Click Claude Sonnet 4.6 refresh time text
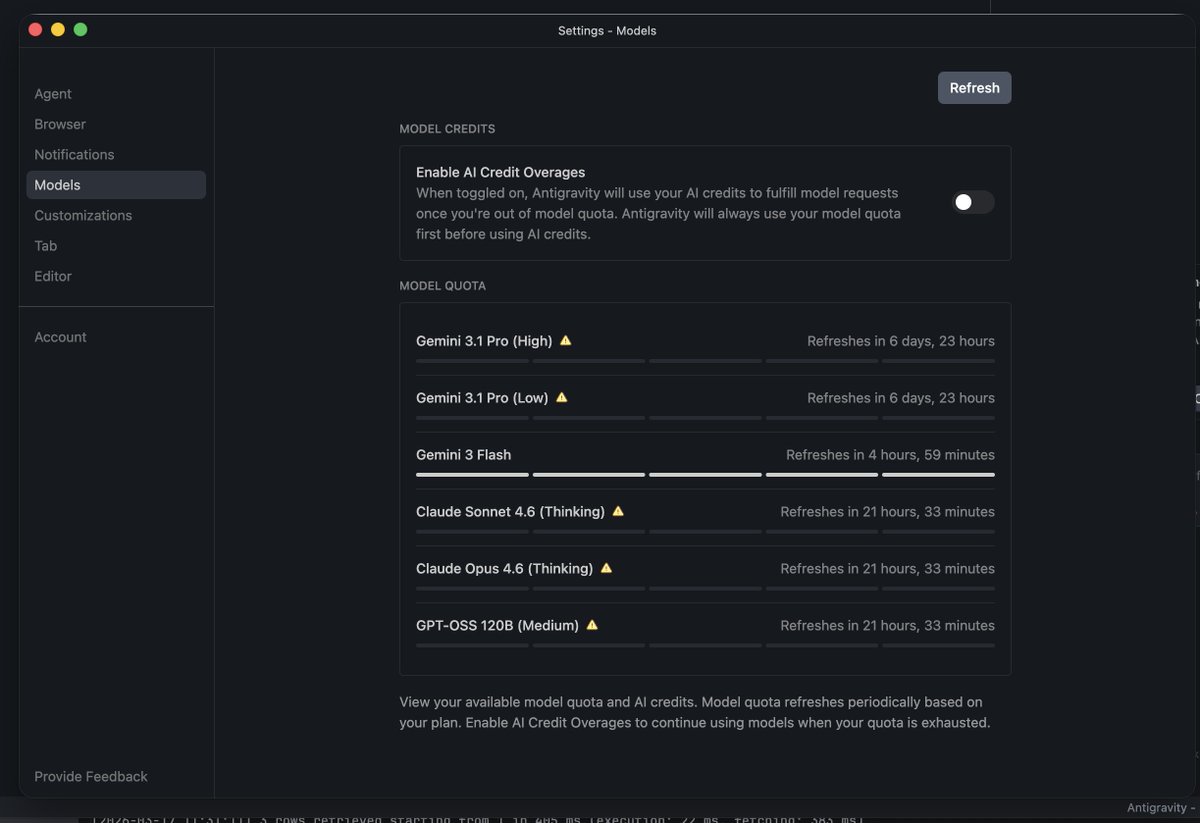Viewport: 1200px width, 823px height. [x=887, y=512]
